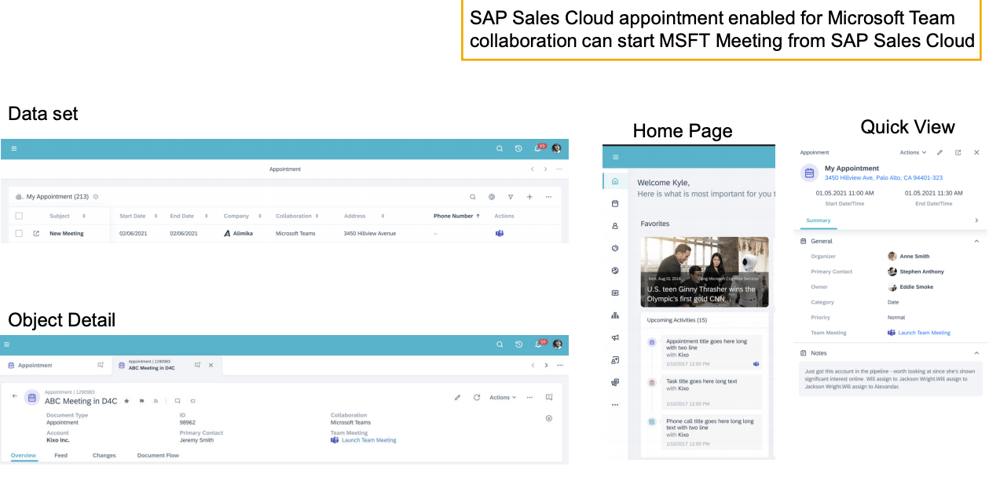The image size is (1000, 481).
Task: Open the filter funnel in My Appointment list
Action: [x=510, y=197]
